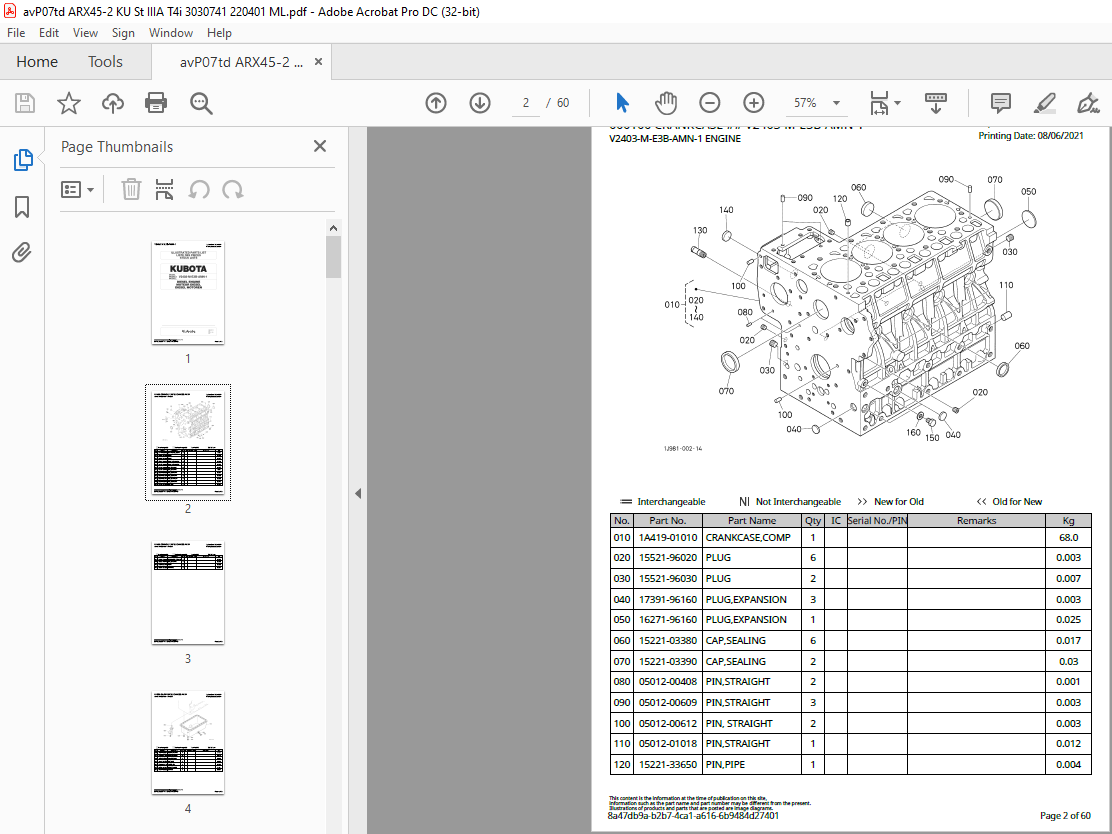Zoom in with plus icon
This screenshot has height=834, width=1112.
[x=753, y=103]
